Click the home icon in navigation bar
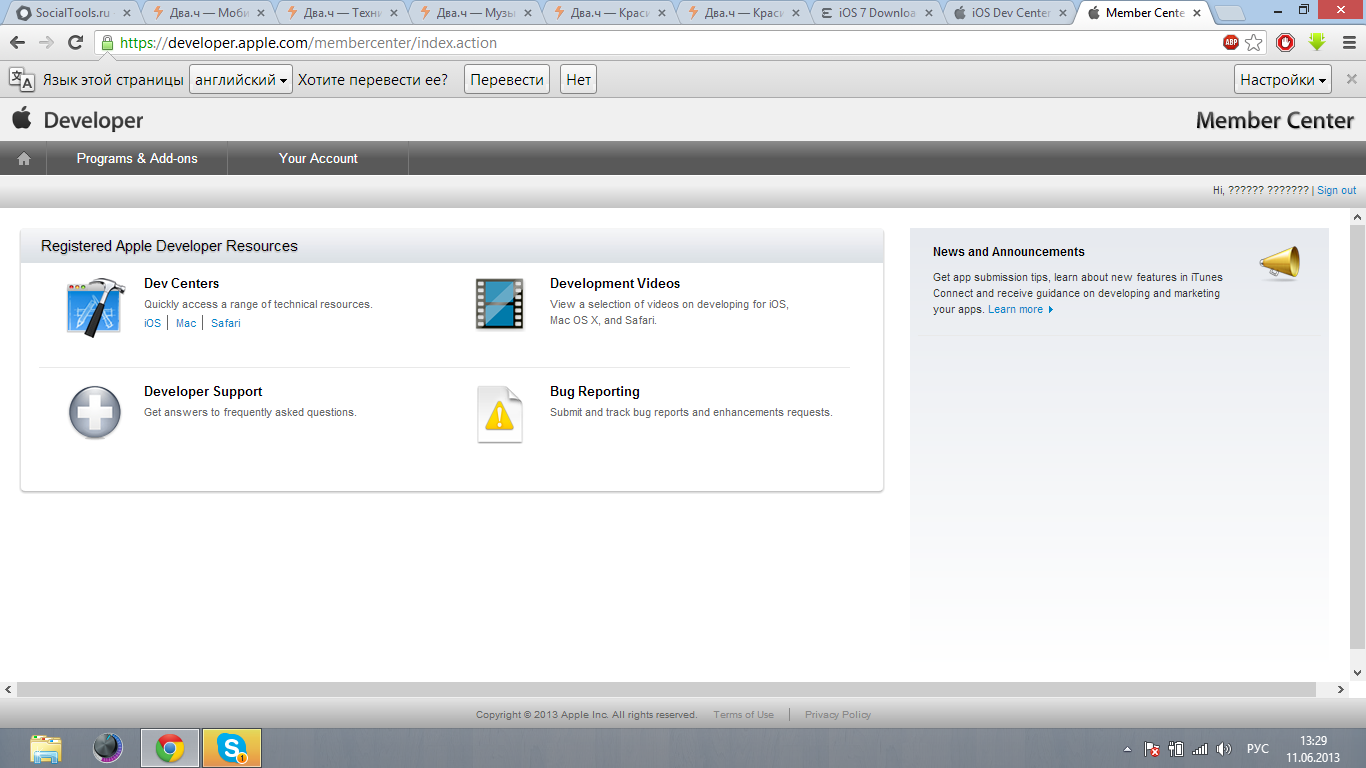Image resolution: width=1366 pixels, height=768 pixels. (x=24, y=158)
